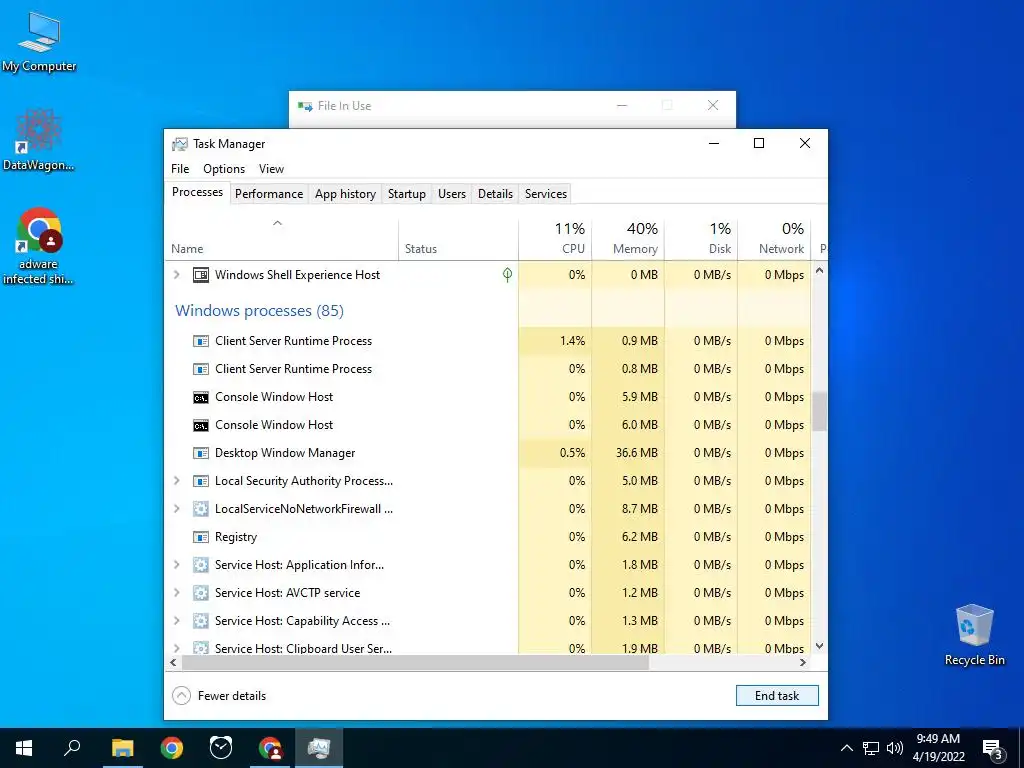1024x768 pixels.
Task: Click the End task button
Action: [777, 696]
